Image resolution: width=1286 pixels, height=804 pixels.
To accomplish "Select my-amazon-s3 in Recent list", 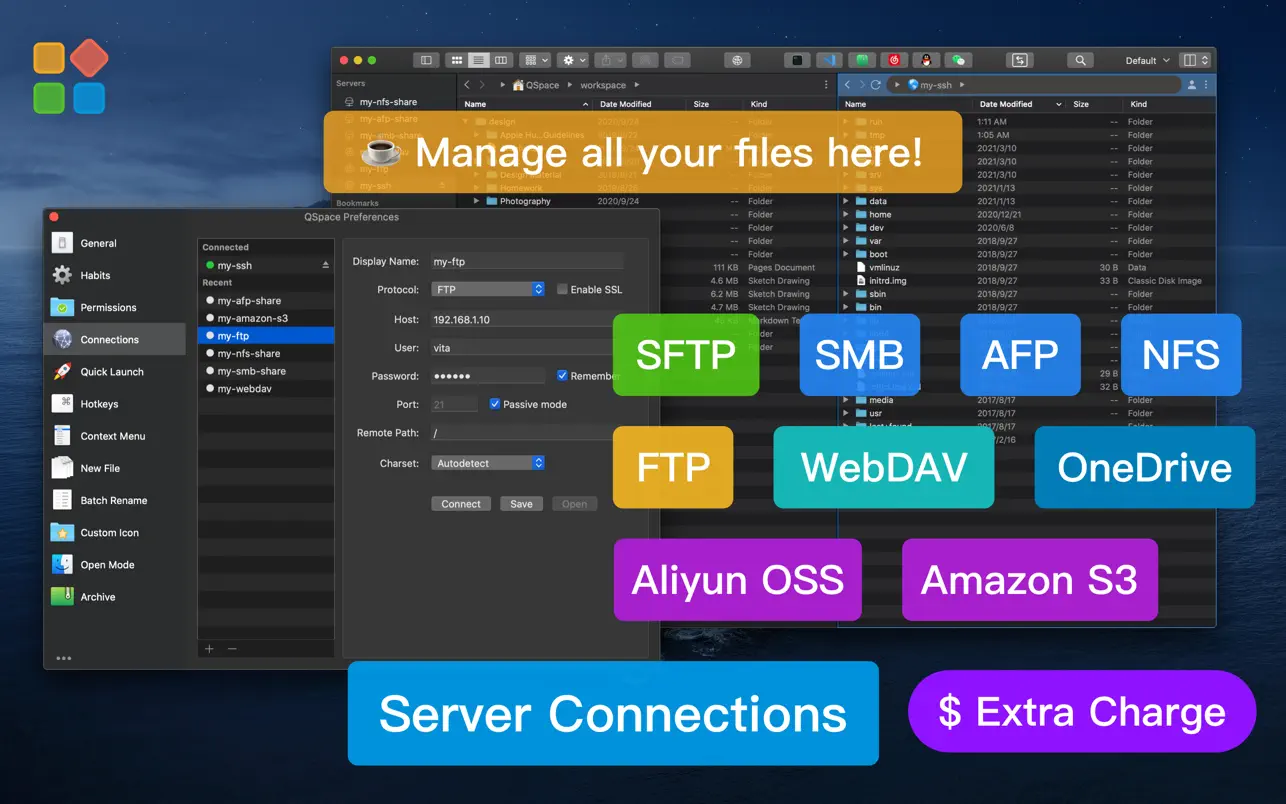I will (x=265, y=318).
